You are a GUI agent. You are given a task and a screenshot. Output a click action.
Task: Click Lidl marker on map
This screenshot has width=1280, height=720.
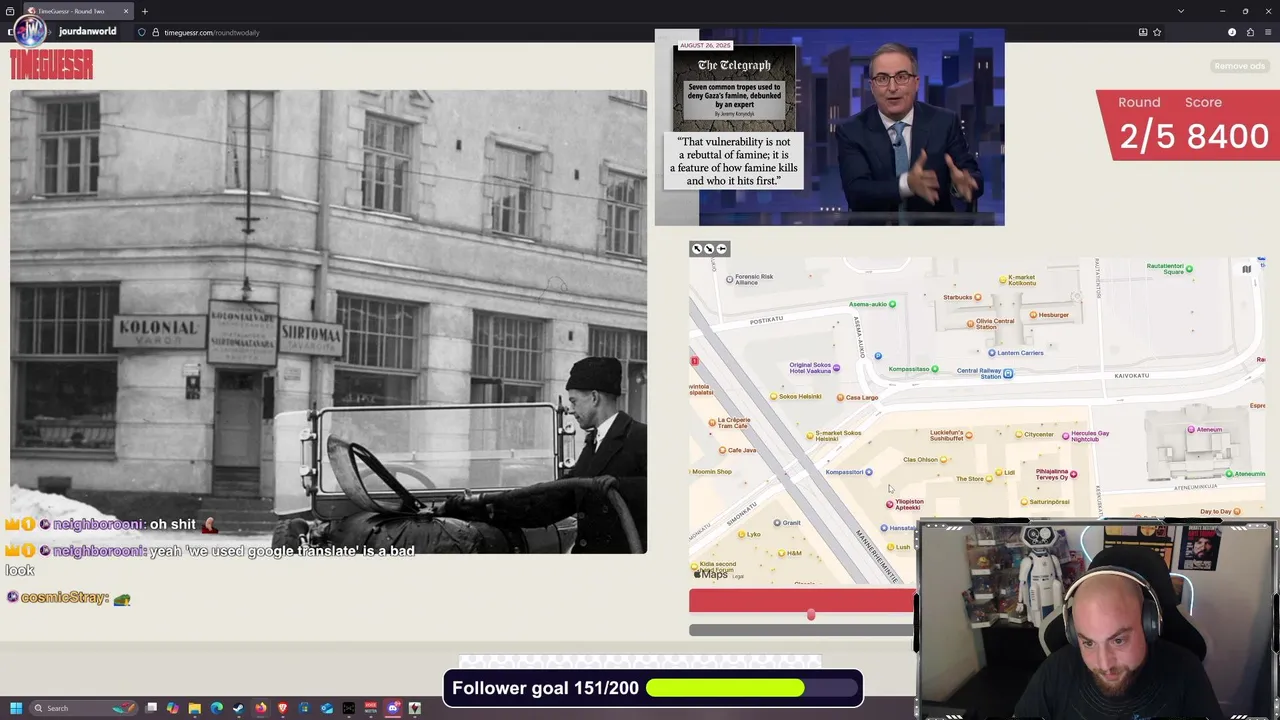pyautogui.click(x=998, y=473)
